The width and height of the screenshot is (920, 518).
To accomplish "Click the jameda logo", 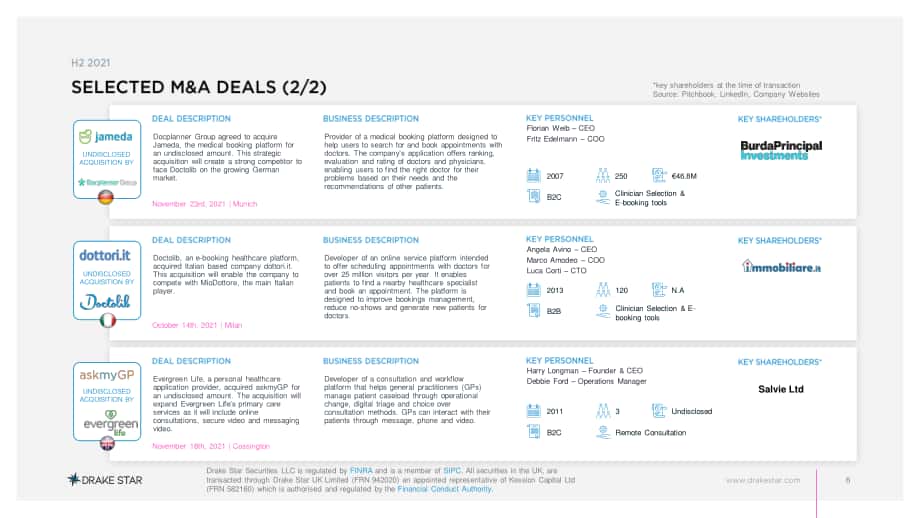I will (x=106, y=137).
